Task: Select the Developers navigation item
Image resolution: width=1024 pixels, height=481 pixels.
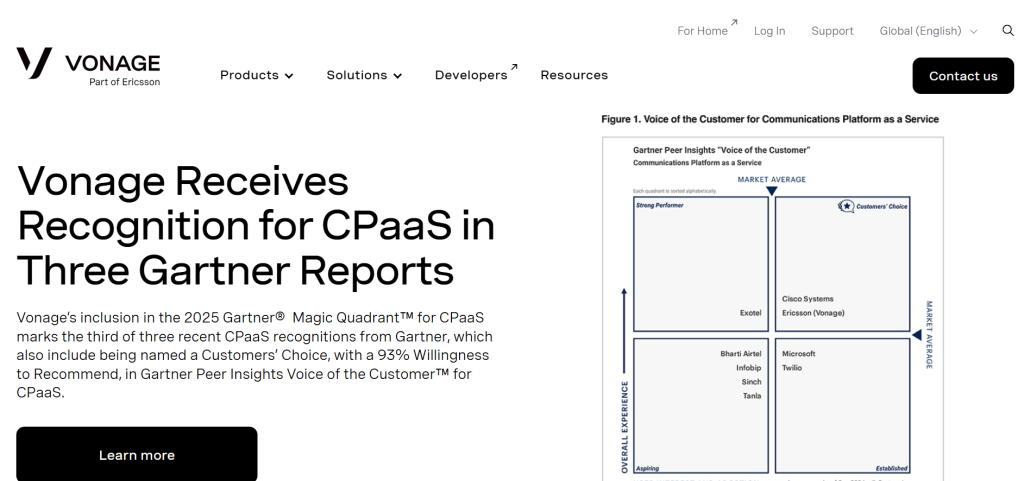Action: tap(471, 75)
